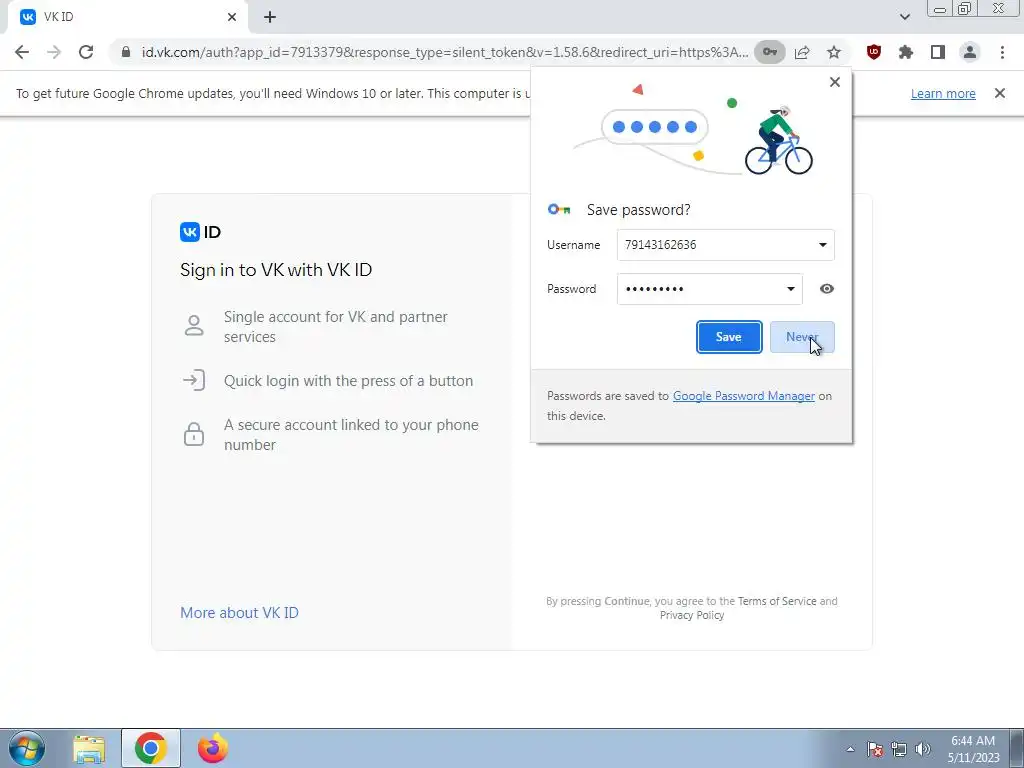Click 'Quick login with the press of a button' text
Image resolution: width=1024 pixels, height=768 pixels.
[348, 381]
